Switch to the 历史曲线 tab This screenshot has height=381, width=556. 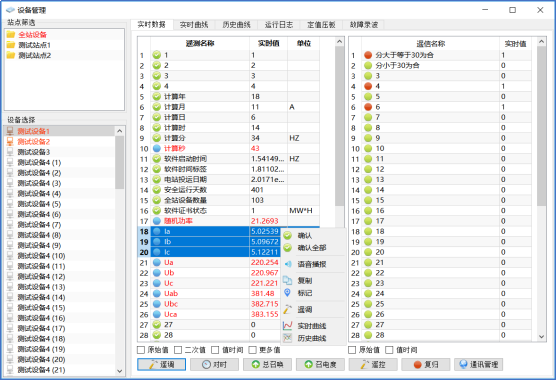(x=237, y=24)
